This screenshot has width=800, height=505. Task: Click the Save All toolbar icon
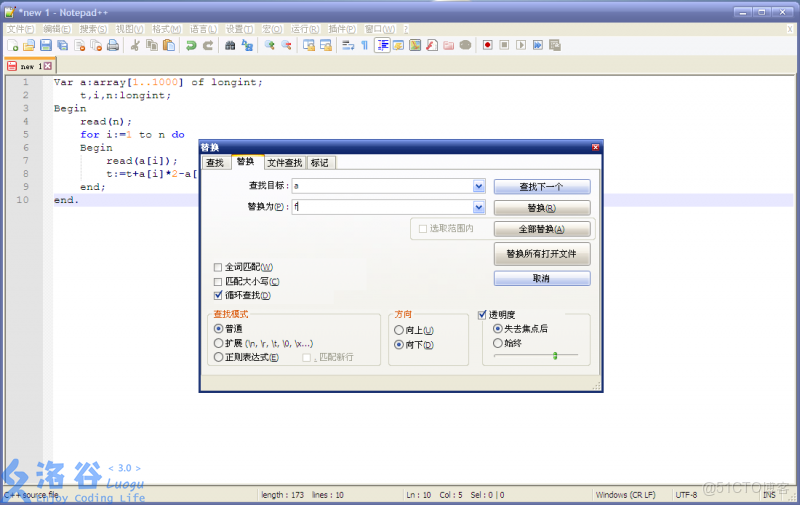click(63, 45)
